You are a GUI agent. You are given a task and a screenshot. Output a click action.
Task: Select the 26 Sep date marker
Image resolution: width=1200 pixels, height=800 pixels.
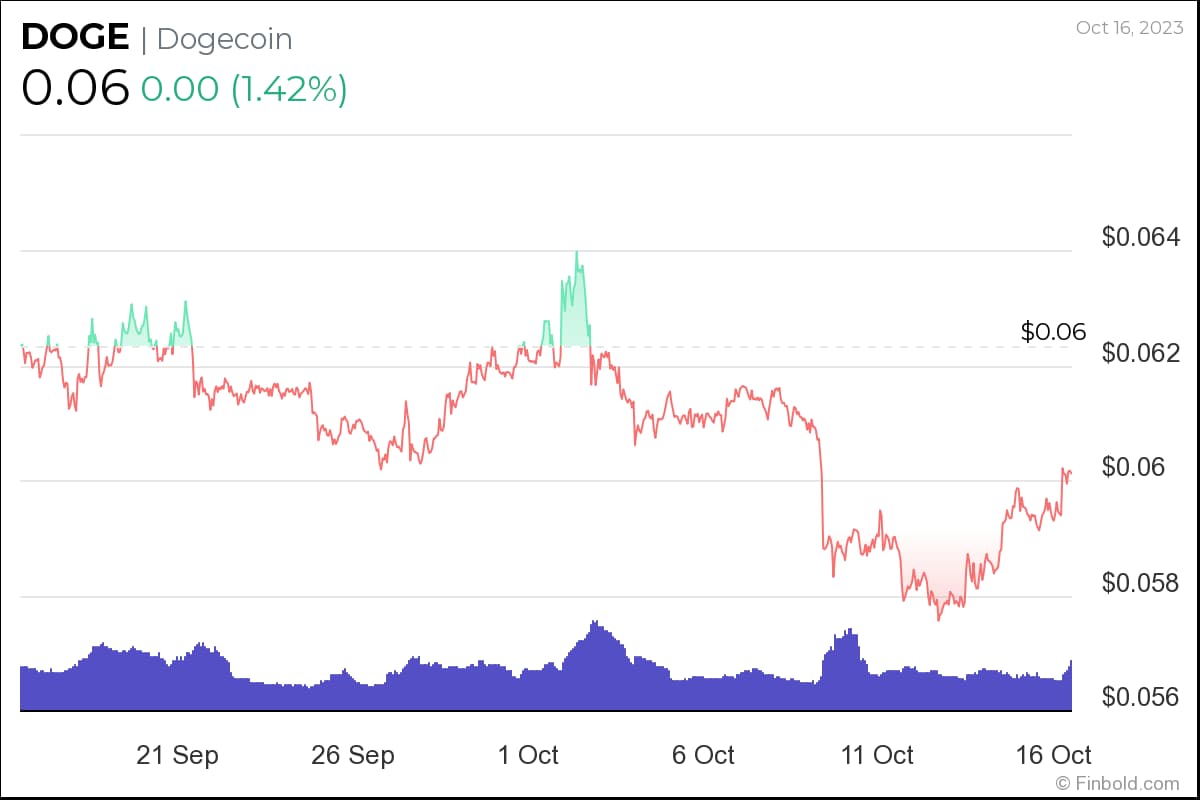click(x=353, y=755)
